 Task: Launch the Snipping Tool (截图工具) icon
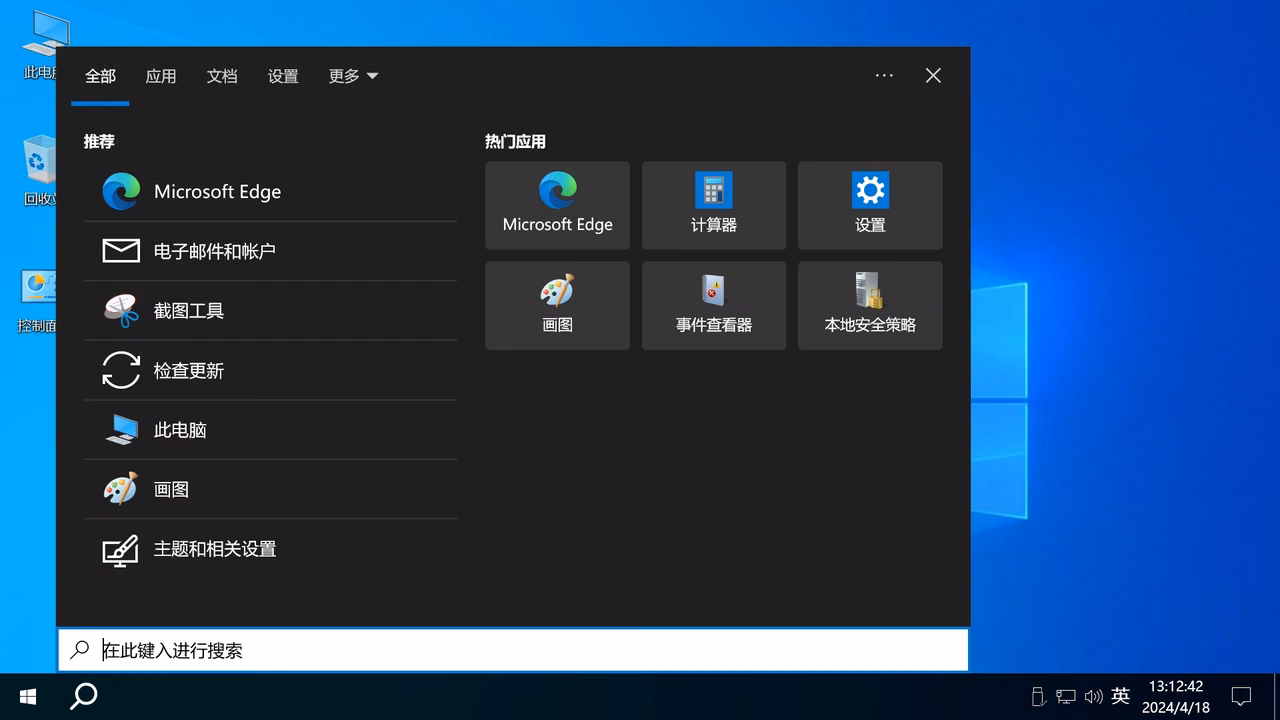(121, 310)
